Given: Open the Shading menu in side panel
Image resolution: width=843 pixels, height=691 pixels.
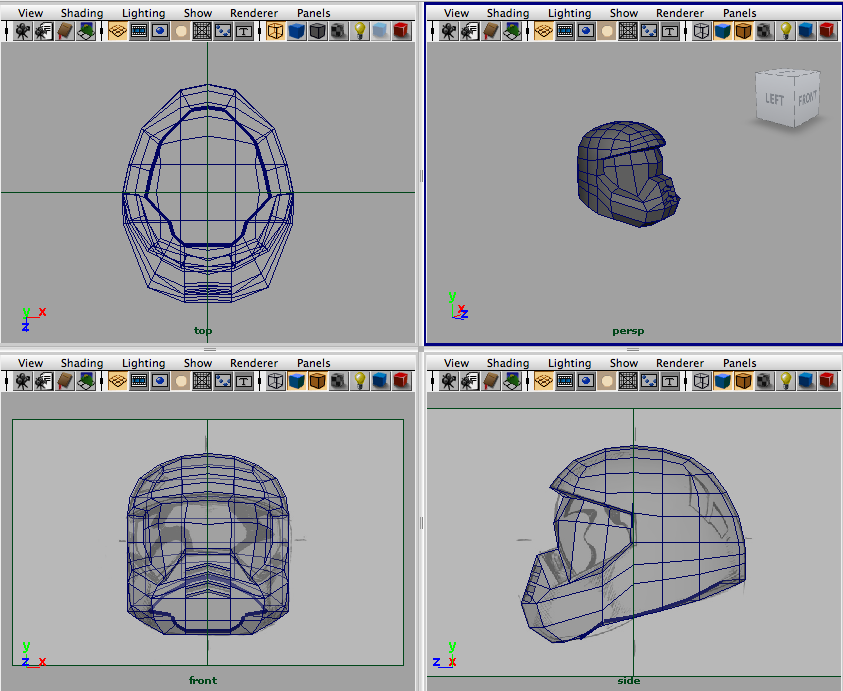Looking at the screenshot, I should [508, 363].
